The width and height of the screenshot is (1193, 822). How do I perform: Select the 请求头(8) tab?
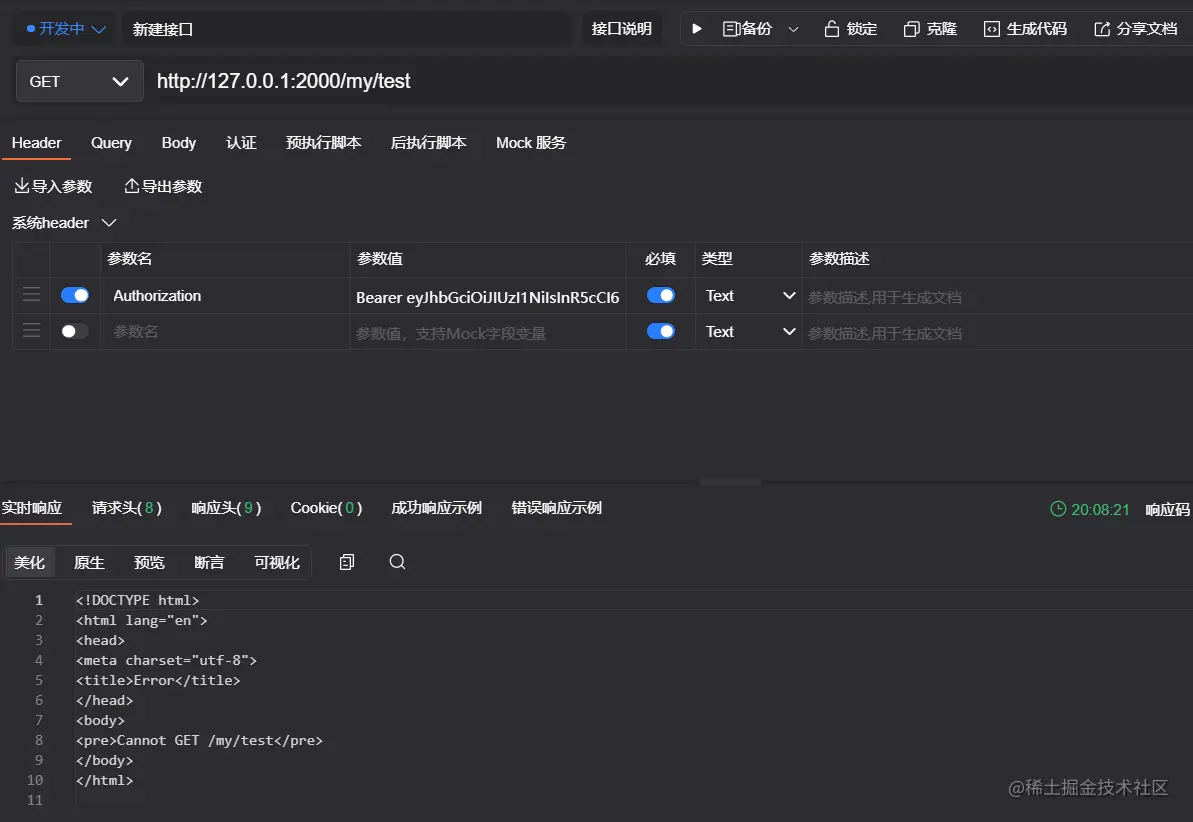(x=126, y=508)
